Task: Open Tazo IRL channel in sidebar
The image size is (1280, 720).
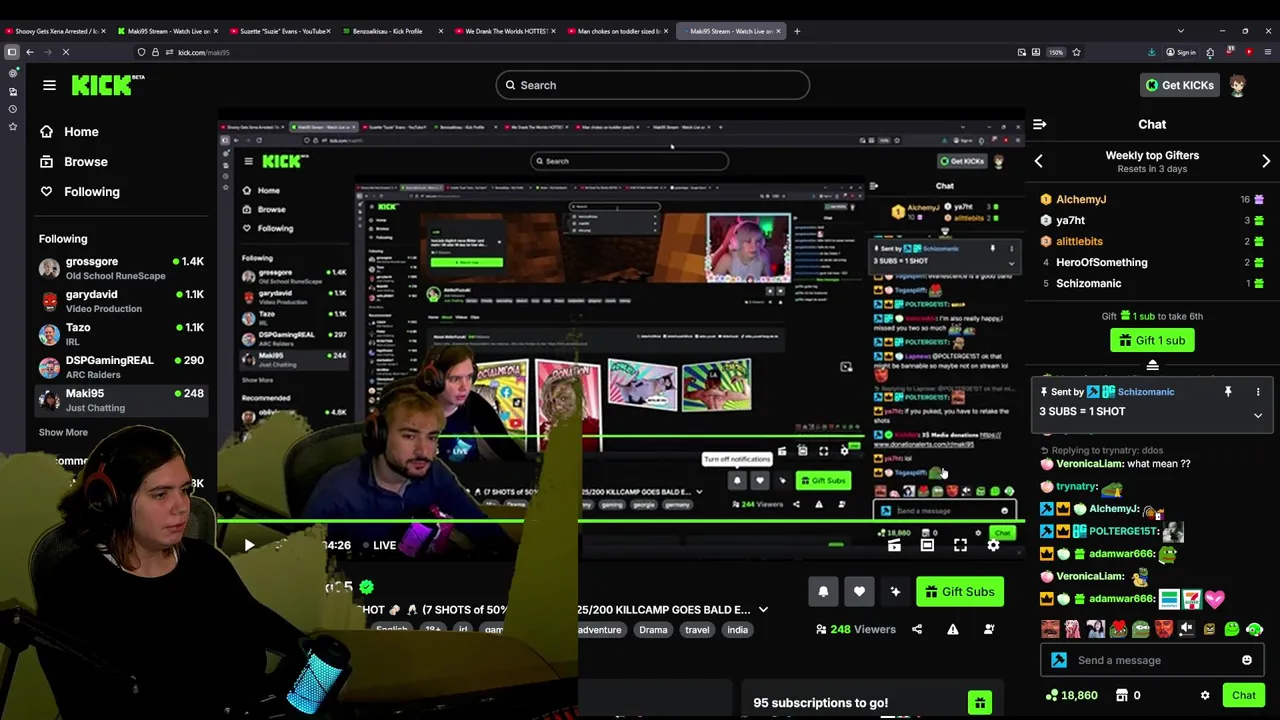Action: tap(121, 334)
